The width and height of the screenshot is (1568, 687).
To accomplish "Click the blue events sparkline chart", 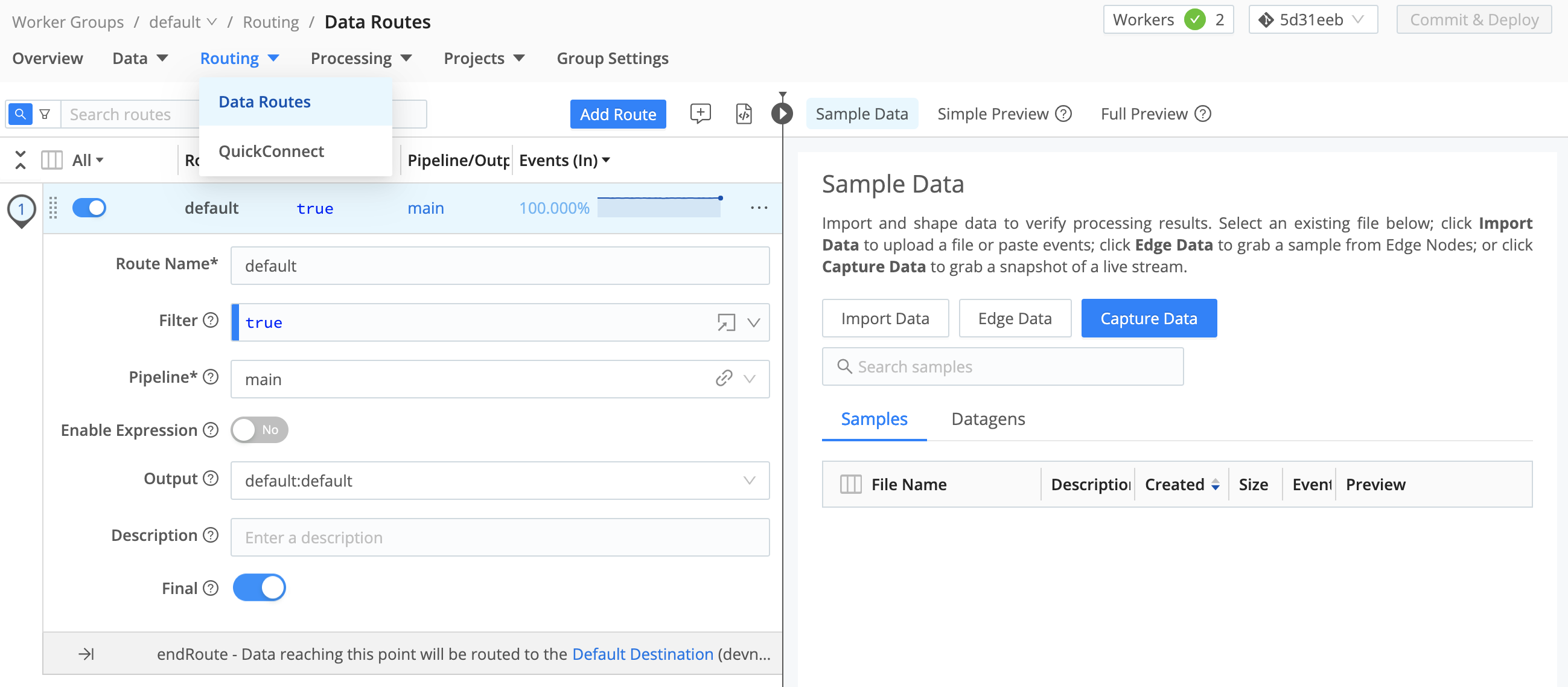I will pos(659,206).
